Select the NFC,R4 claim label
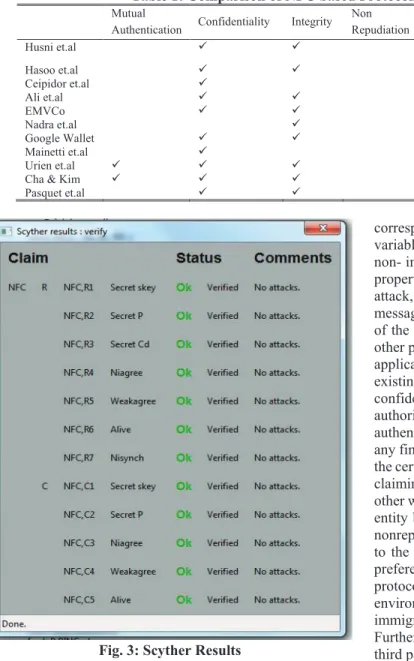The height and width of the screenshot is (661, 414). pyautogui.click(x=79, y=373)
